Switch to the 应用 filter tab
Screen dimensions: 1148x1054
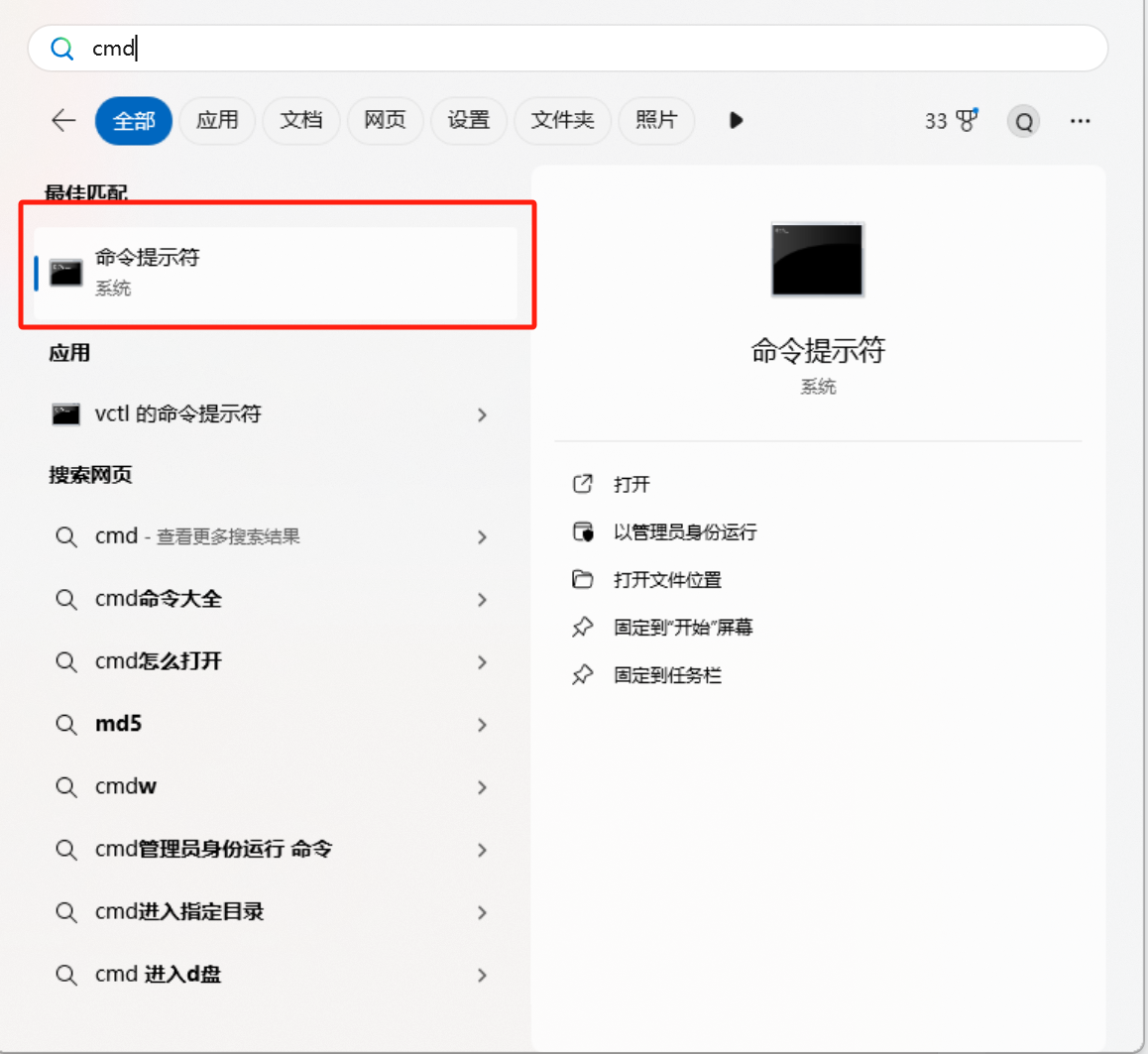(217, 121)
